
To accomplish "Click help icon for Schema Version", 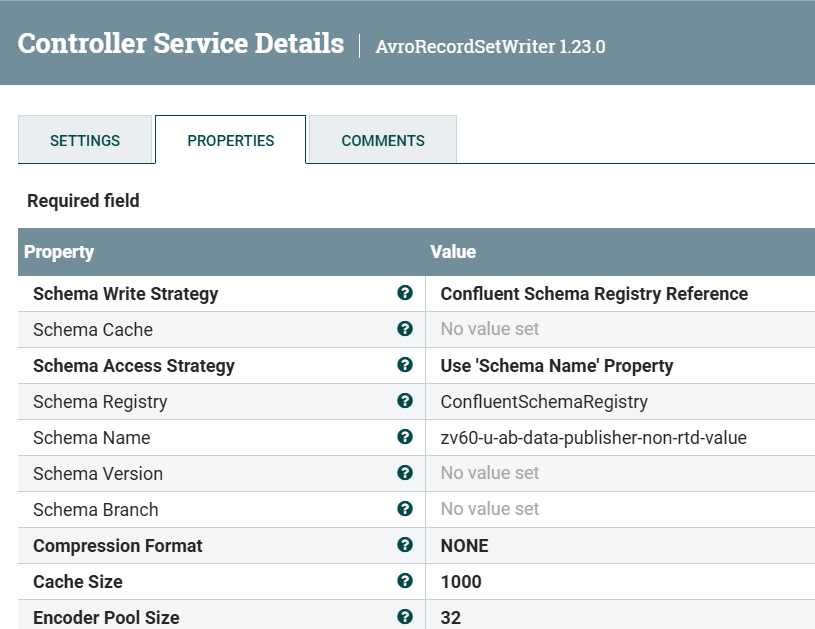I will (x=404, y=473).
